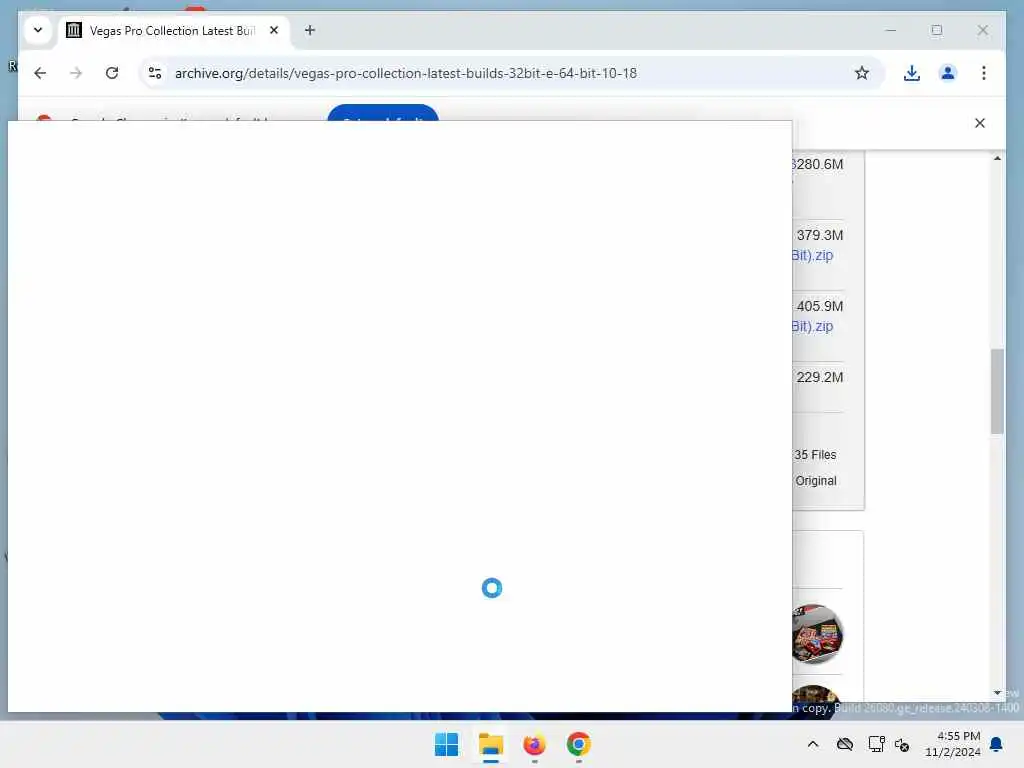Switch to Chrome in the taskbar
The width and height of the screenshot is (1024, 768).
coord(578,744)
